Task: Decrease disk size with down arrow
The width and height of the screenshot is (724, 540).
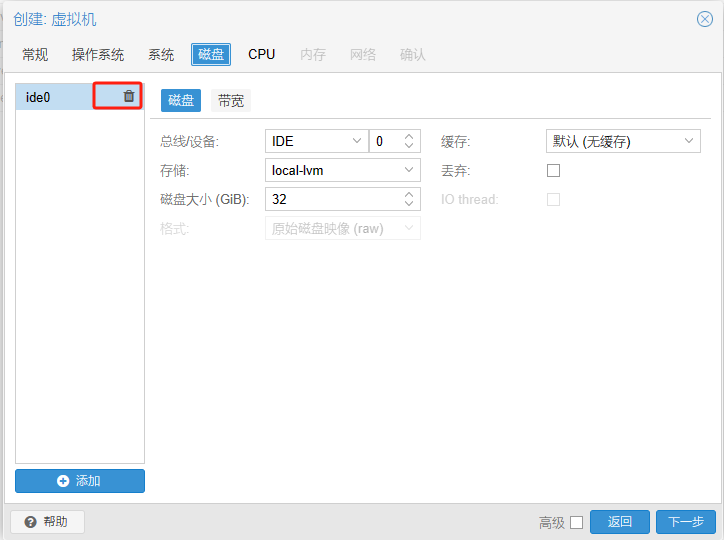Action: click(409, 204)
